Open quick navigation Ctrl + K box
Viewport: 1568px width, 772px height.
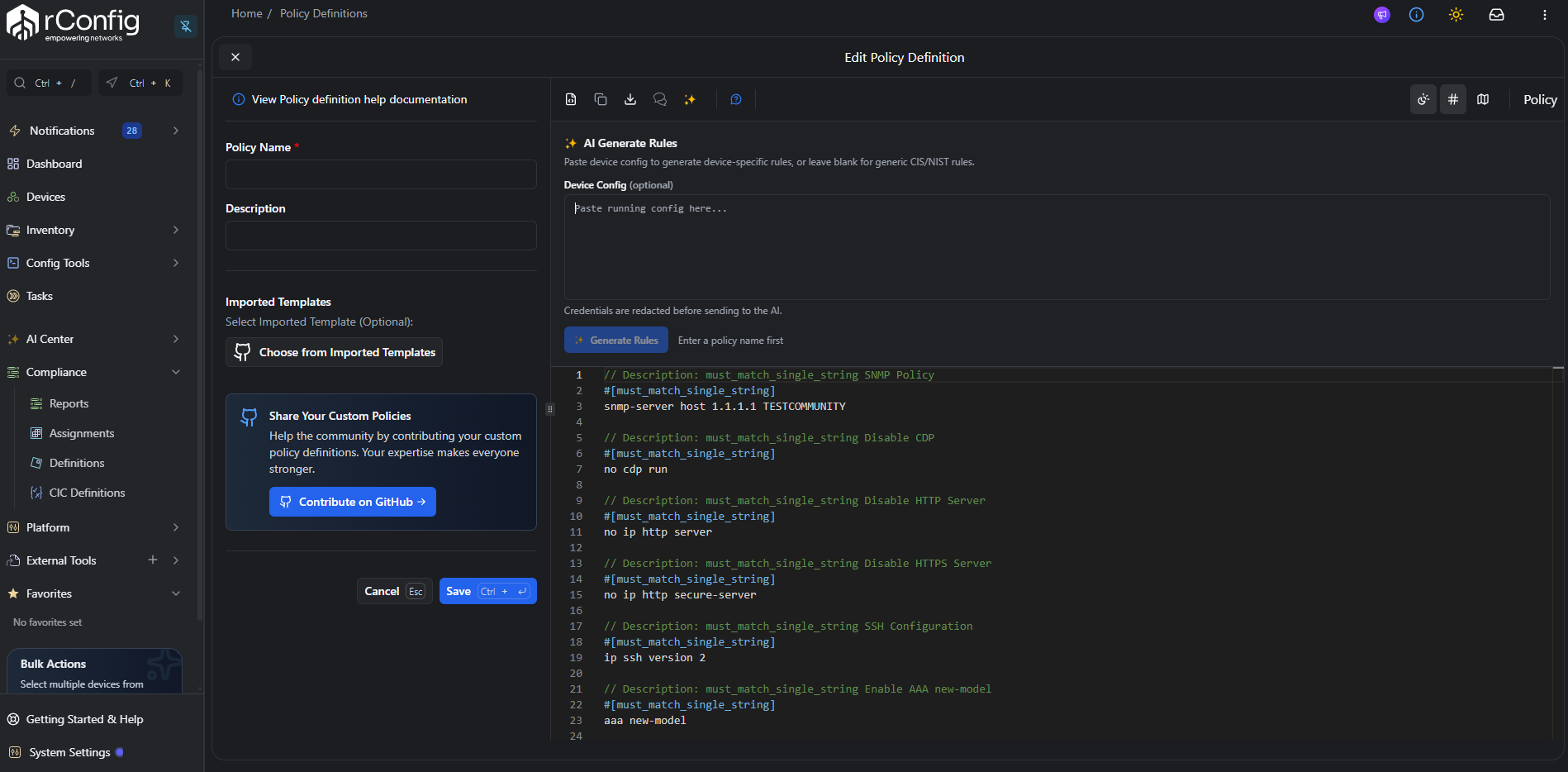click(x=140, y=83)
